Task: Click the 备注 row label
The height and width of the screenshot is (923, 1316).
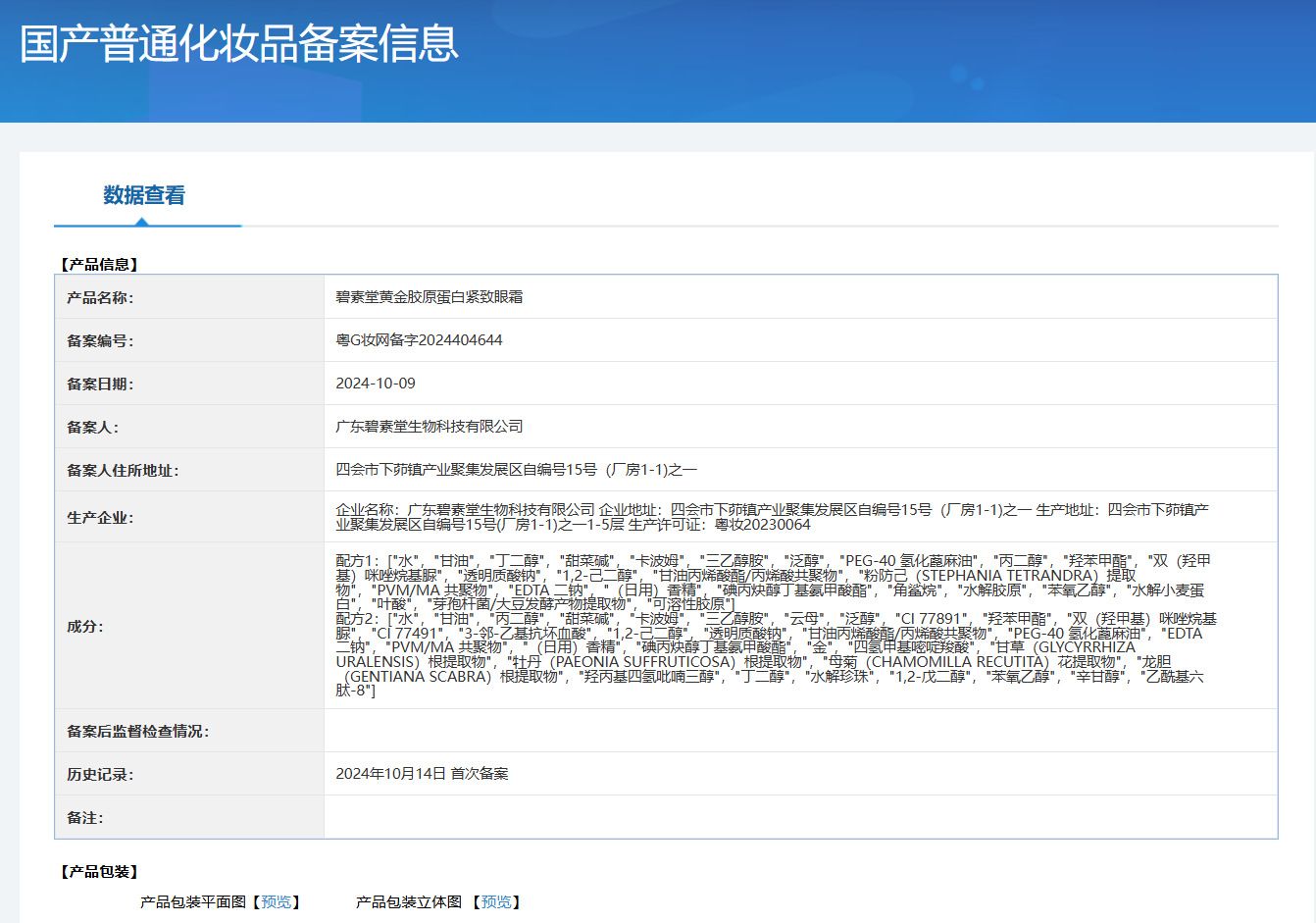Action: click(x=84, y=817)
